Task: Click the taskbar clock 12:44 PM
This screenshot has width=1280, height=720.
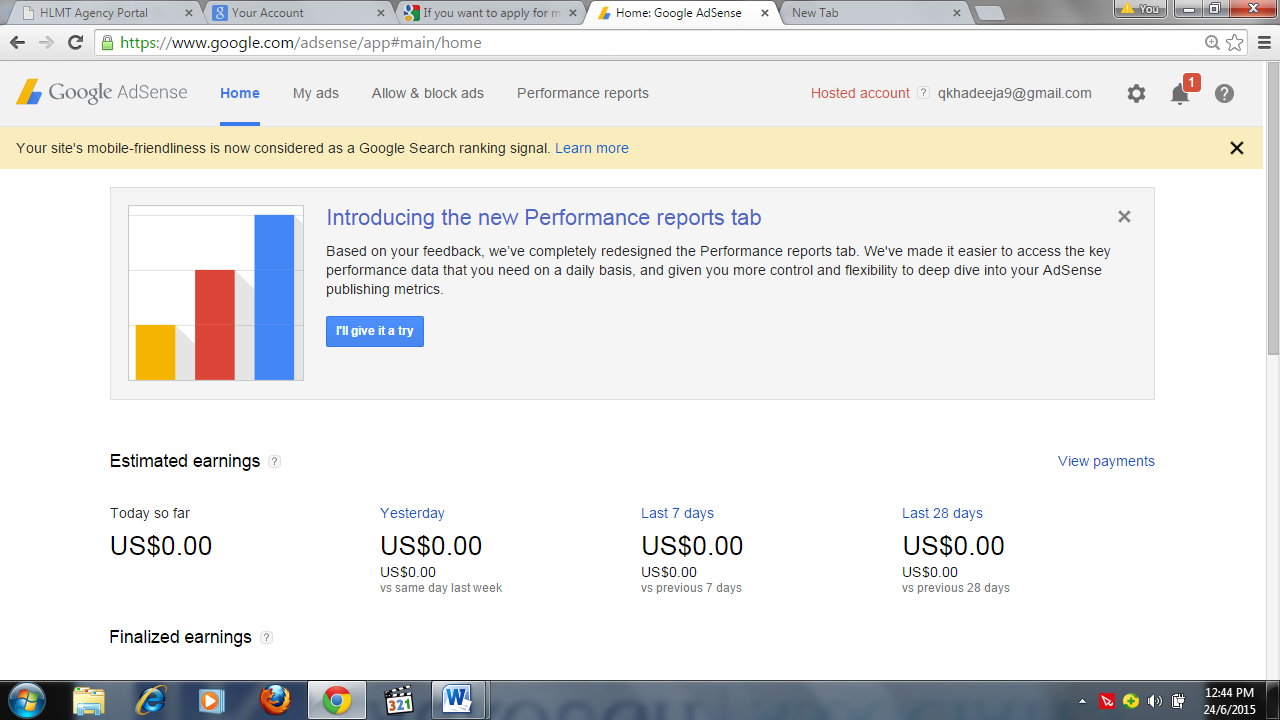Action: coord(1229,692)
